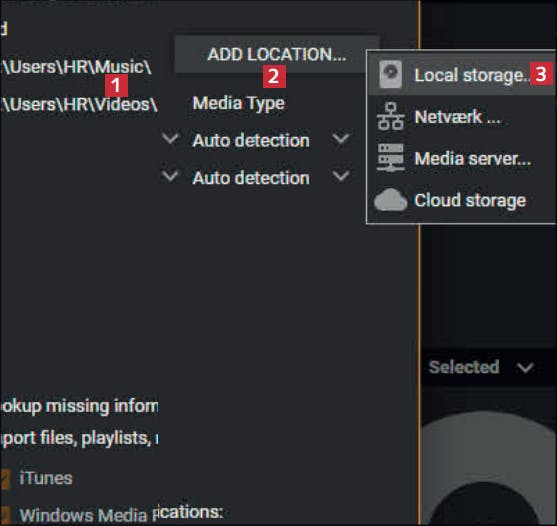Select Local storage... menu entry
The height and width of the screenshot is (526, 557).
tap(461, 74)
